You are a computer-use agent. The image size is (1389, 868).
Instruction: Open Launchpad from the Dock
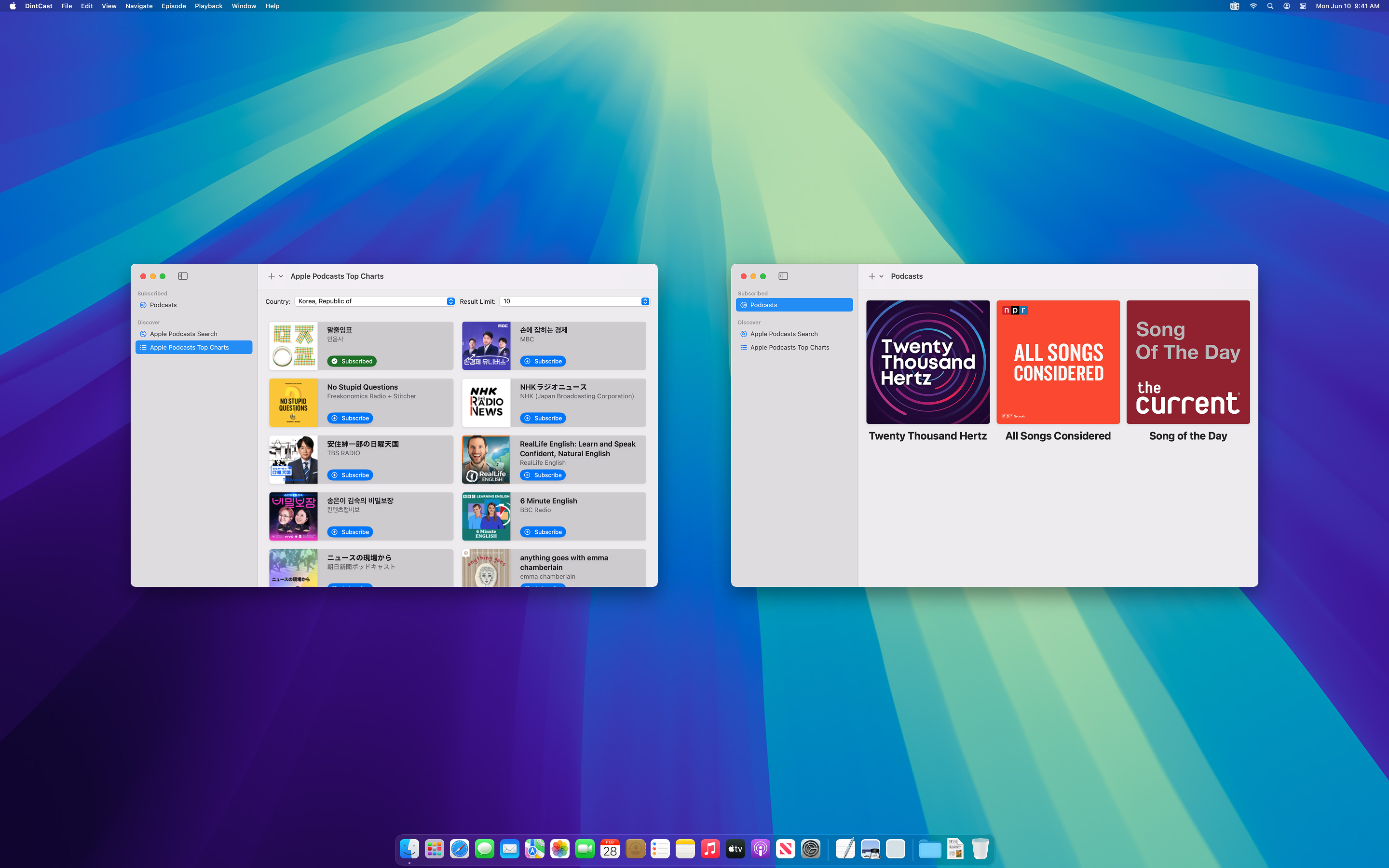(435, 849)
